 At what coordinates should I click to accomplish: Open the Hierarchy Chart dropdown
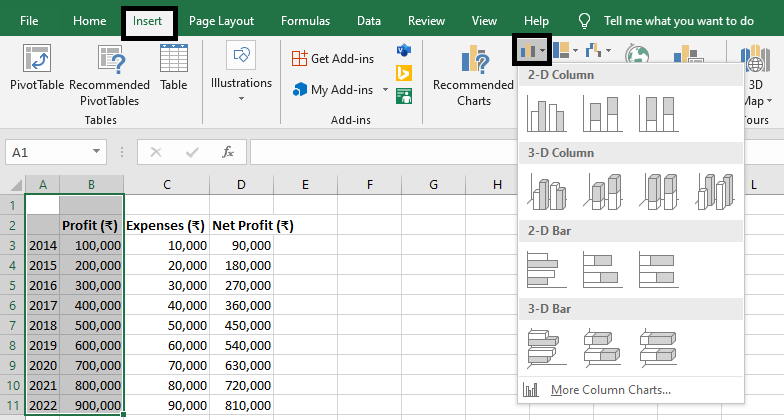tap(566, 50)
